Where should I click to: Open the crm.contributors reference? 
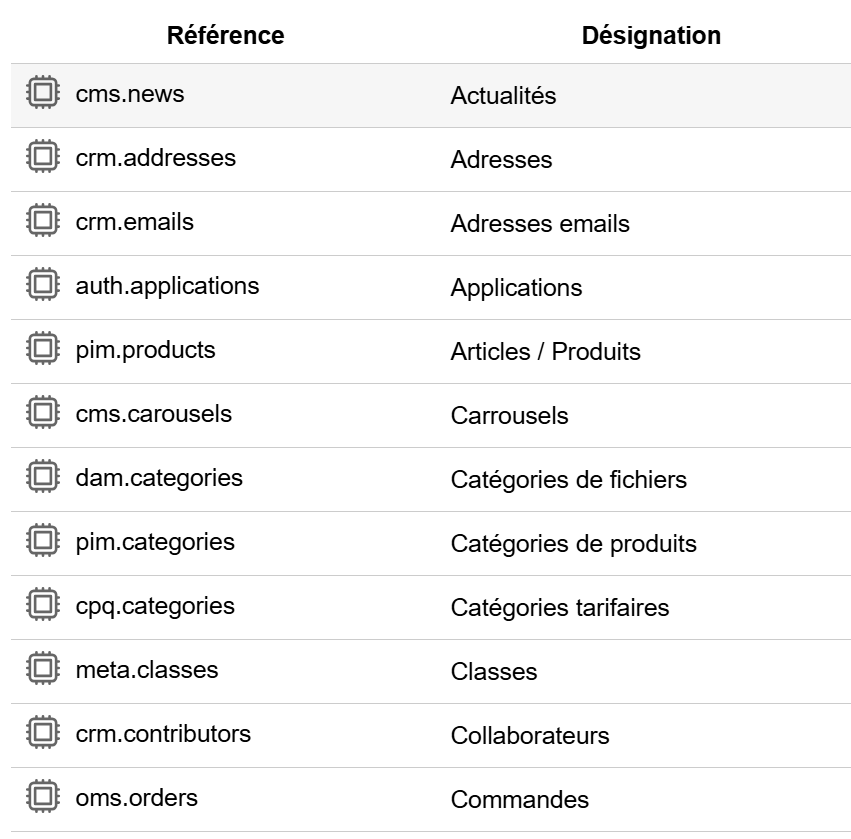click(x=163, y=734)
